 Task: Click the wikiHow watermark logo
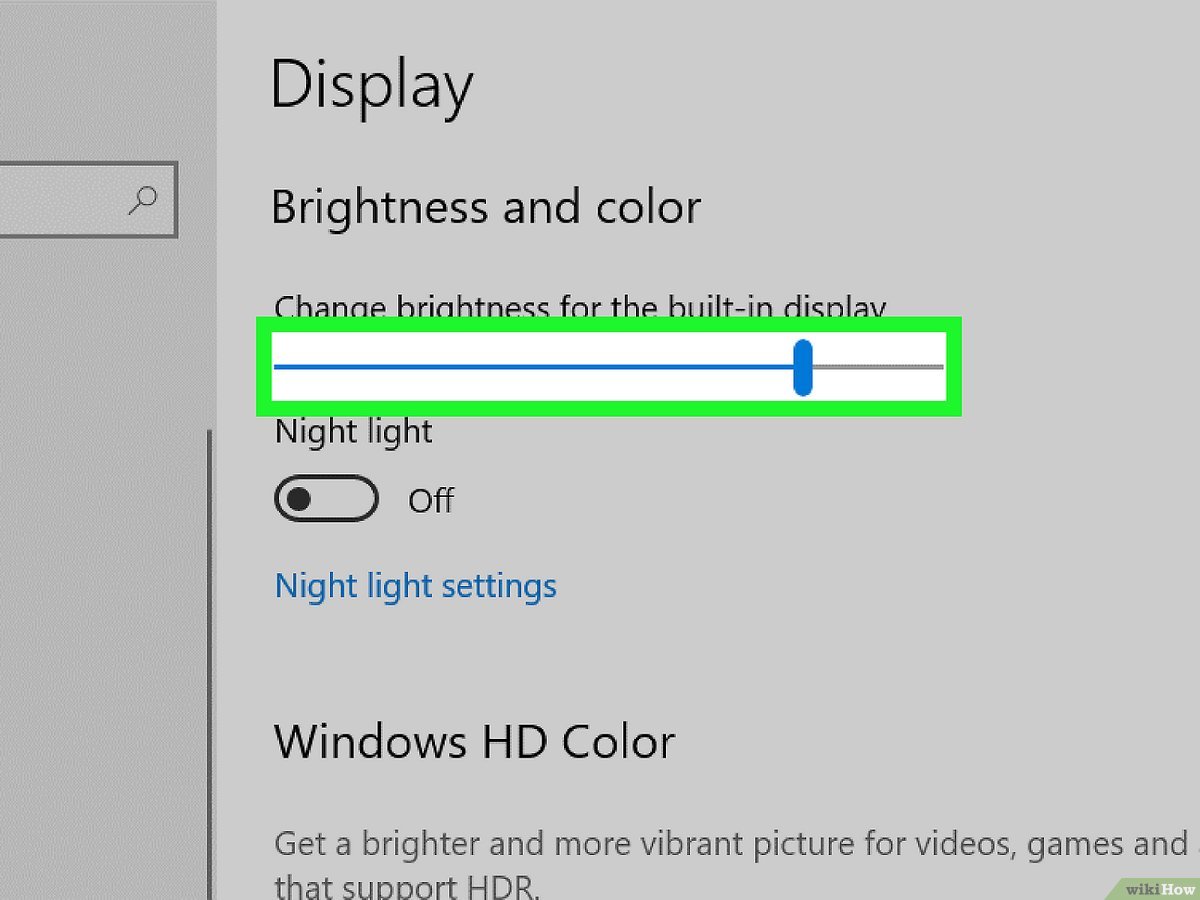click(1158, 888)
